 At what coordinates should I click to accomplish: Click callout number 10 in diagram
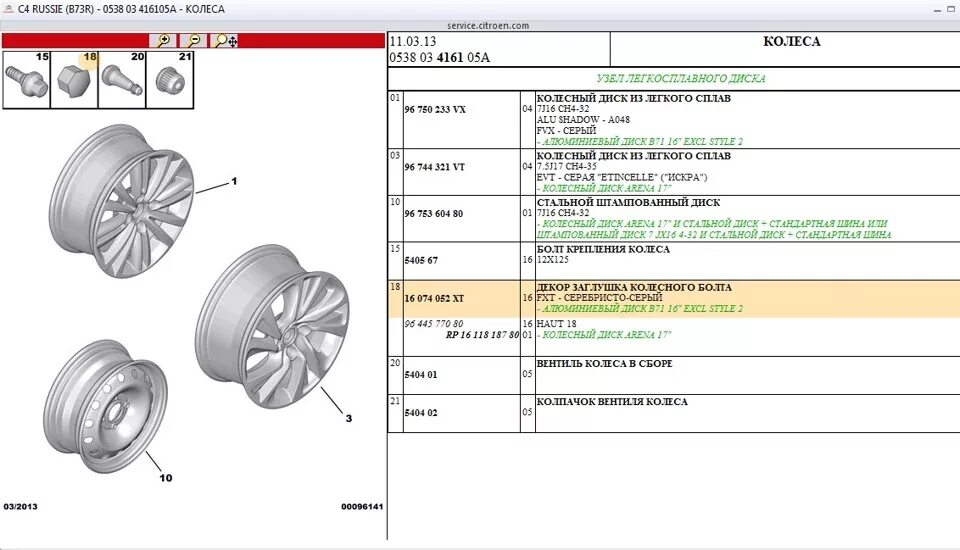pos(166,478)
